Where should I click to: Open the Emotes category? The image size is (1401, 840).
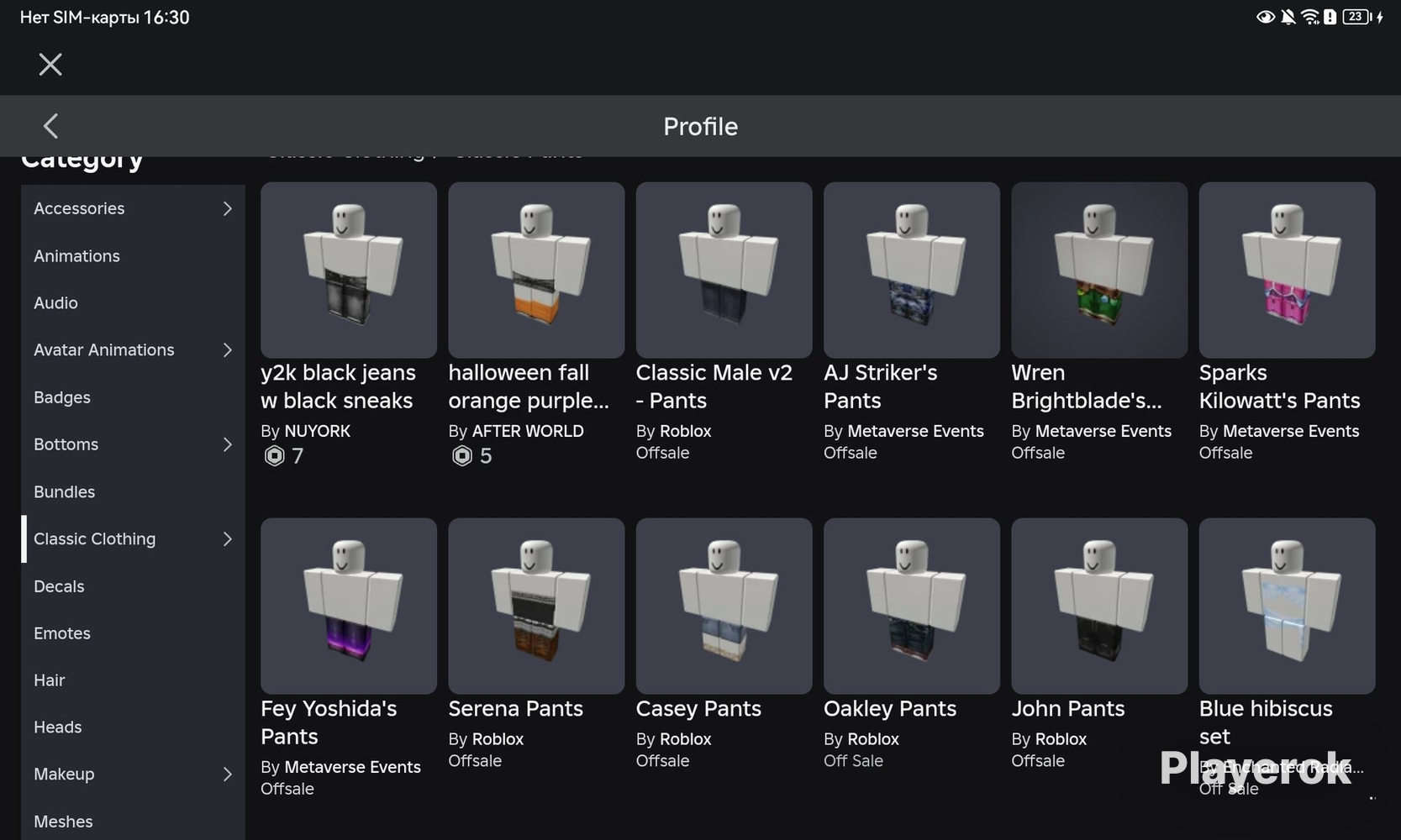tap(133, 633)
